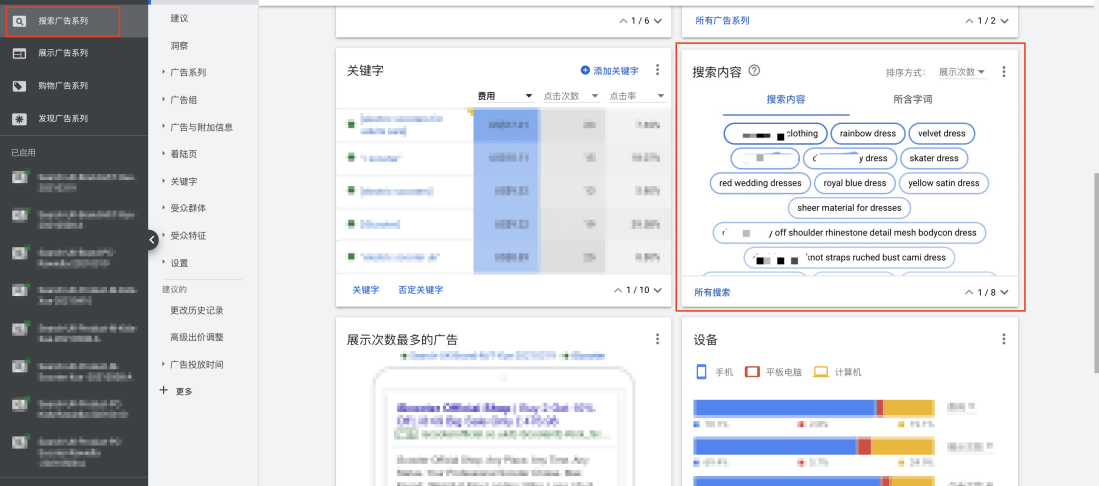Screen dimensions: 1099x486
Task: Click the display campaign icon
Action: pos(20,53)
